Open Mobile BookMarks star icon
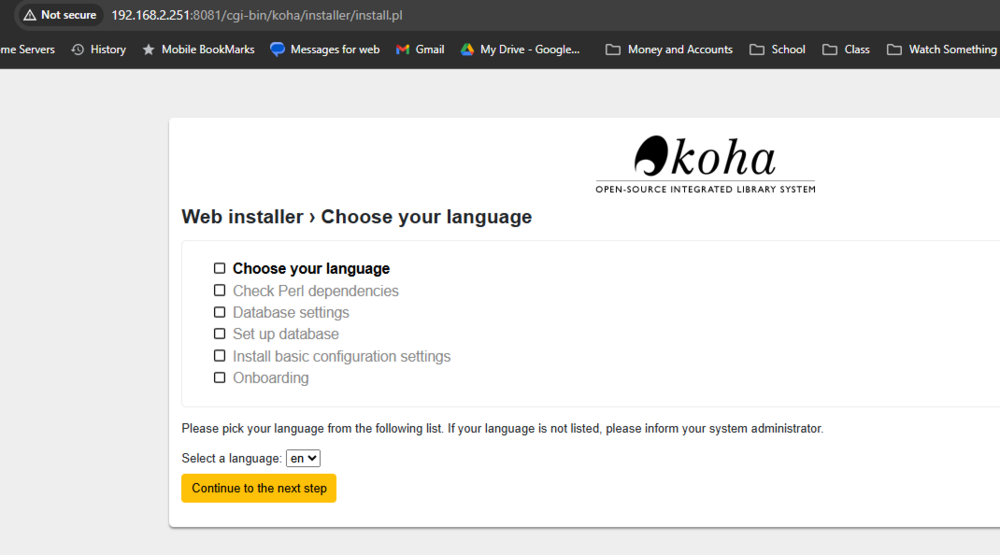This screenshot has height=555, width=1000. (x=149, y=50)
